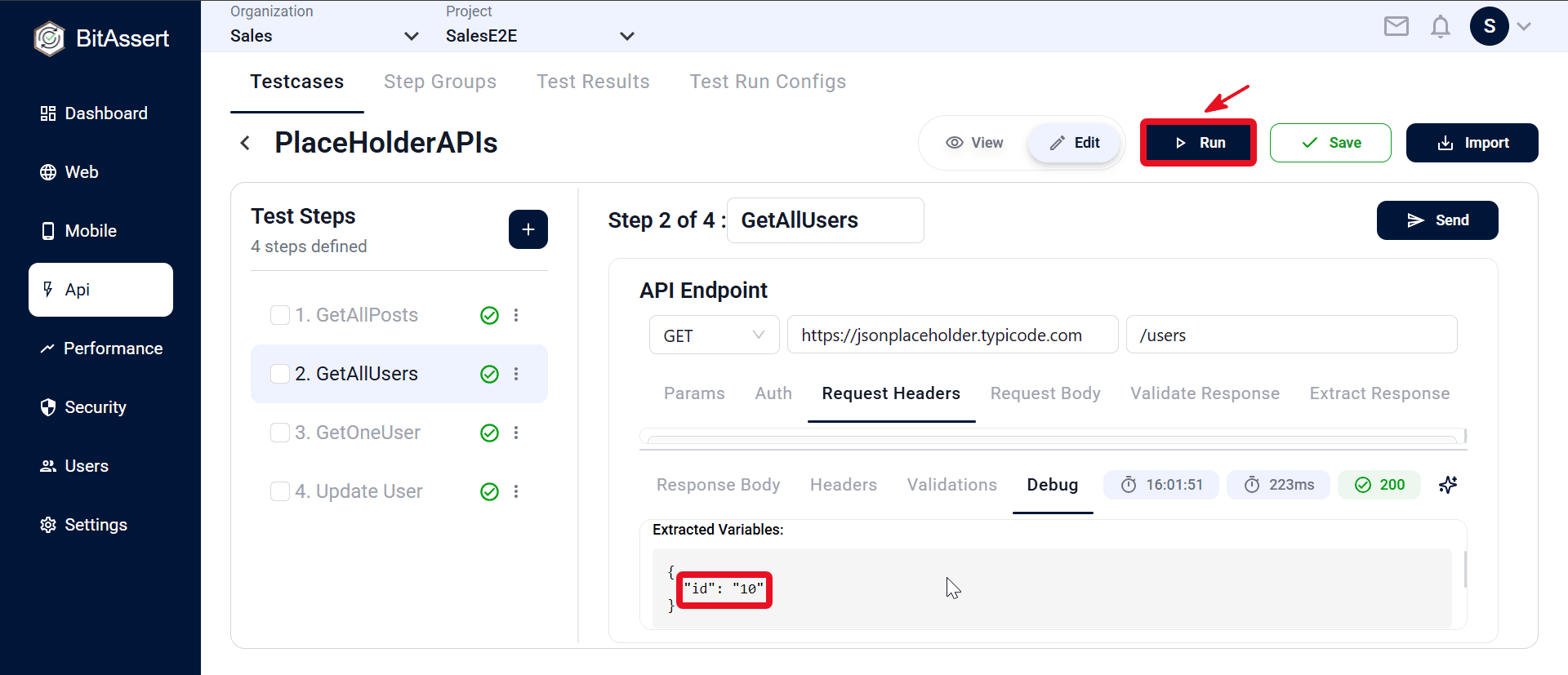Switch to the Test Results tab
Image resolution: width=1568 pixels, height=675 pixels.
(593, 82)
